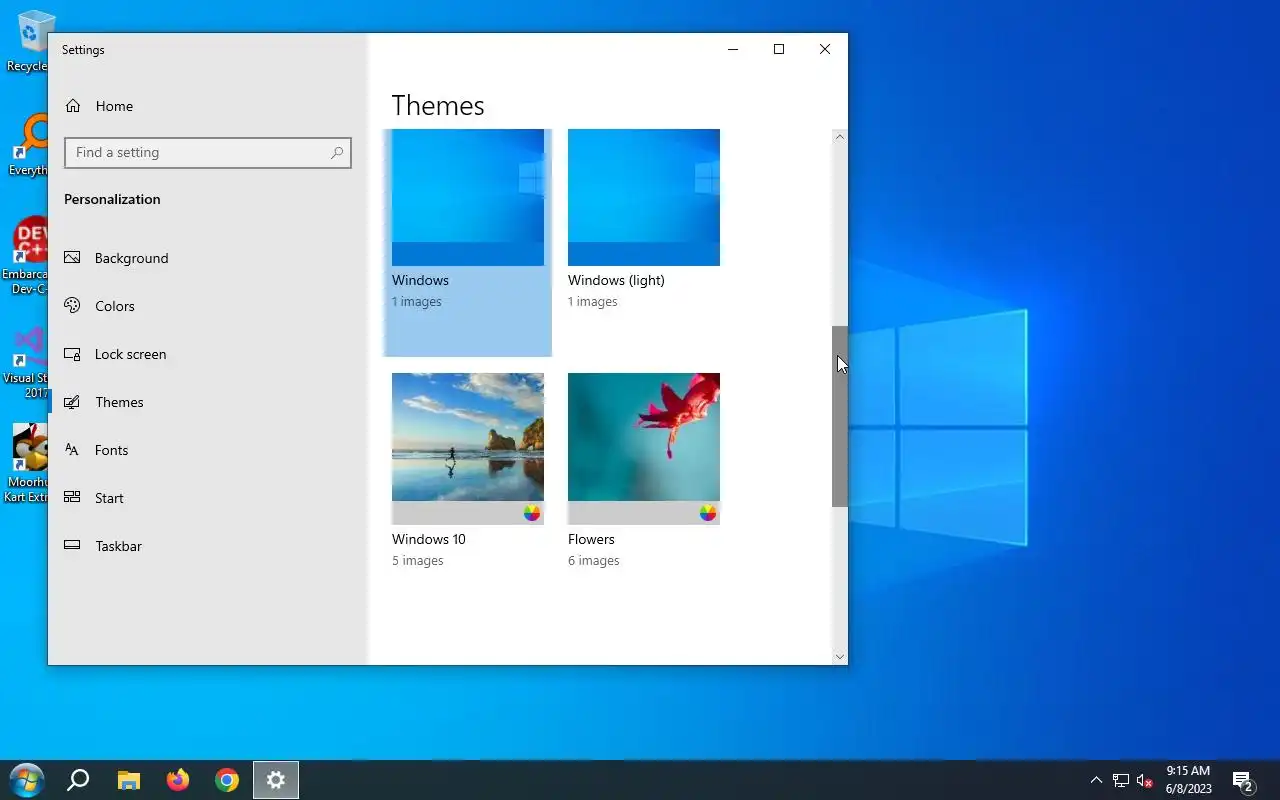Click the Settings gear on taskbar
This screenshot has width=1280, height=800.
point(276,780)
